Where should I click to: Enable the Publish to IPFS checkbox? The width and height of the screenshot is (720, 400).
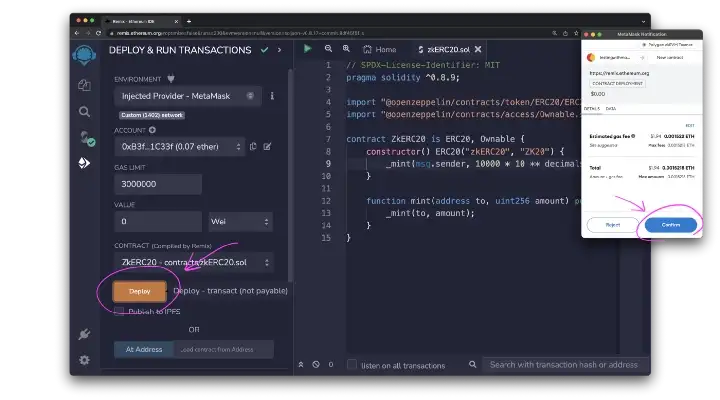pyautogui.click(x=120, y=312)
